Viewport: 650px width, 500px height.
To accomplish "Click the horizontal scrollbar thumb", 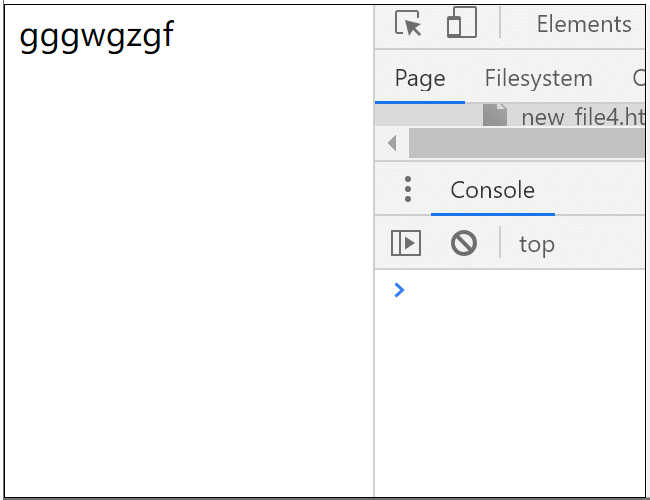I will [x=527, y=143].
